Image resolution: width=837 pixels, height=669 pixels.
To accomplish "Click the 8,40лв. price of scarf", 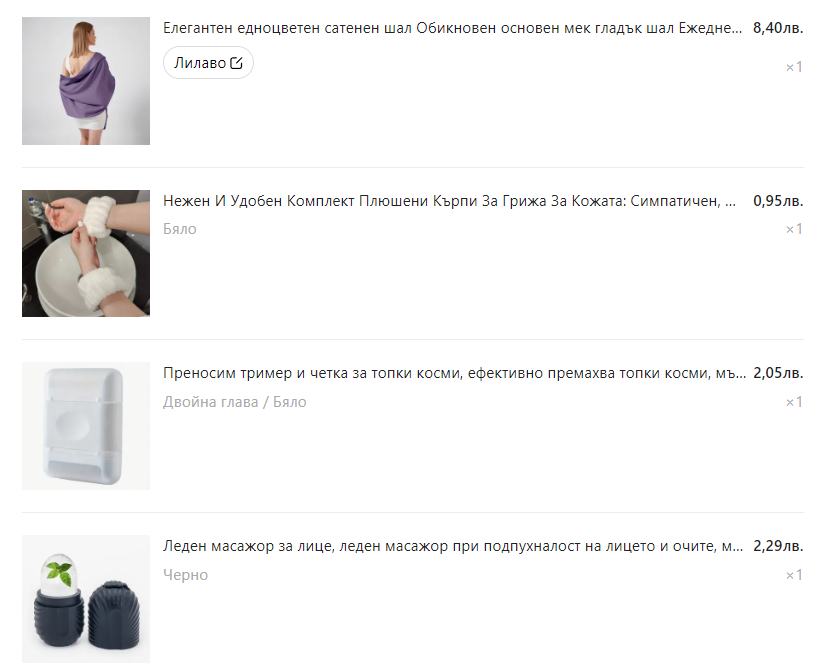I will click(778, 28).
